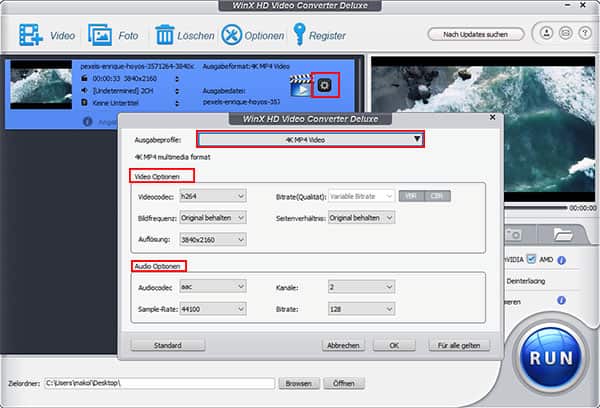Click the '4K MP4 multimedia format' description
600x408 pixels.
[x=172, y=157]
